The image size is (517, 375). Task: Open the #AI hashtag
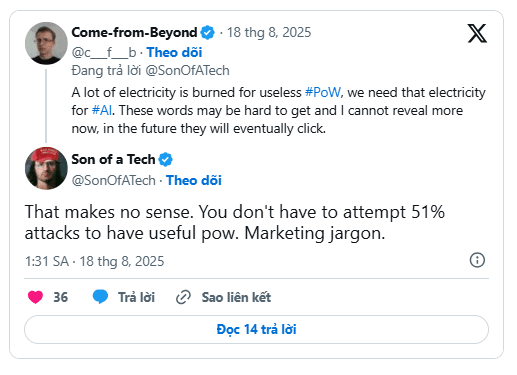pyautogui.click(x=102, y=110)
